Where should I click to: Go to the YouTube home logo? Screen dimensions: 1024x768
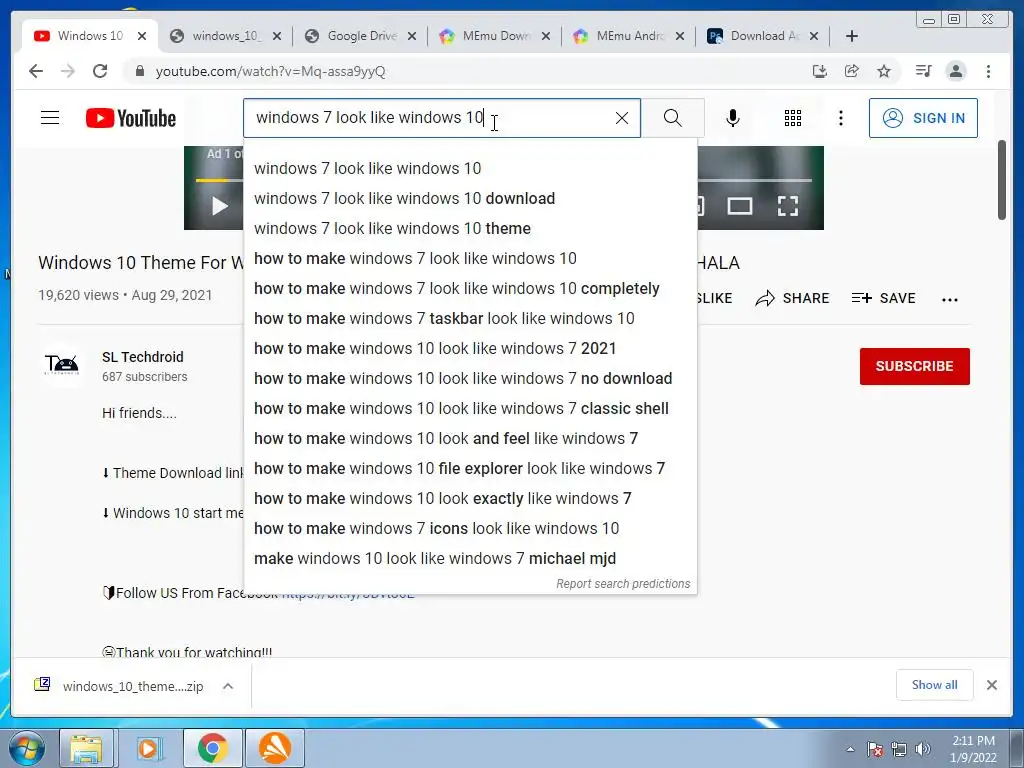click(x=131, y=118)
